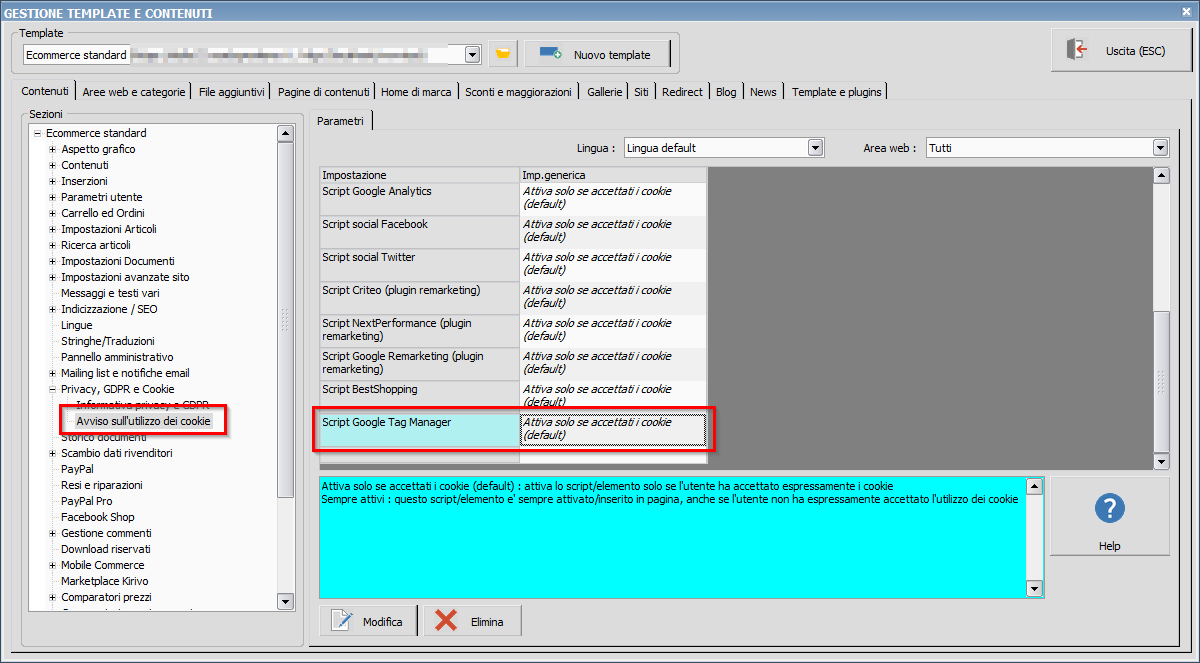1200x663 pixels.
Task: Select Avviso sull'utilizzo dei cookie item
Action: click(143, 421)
